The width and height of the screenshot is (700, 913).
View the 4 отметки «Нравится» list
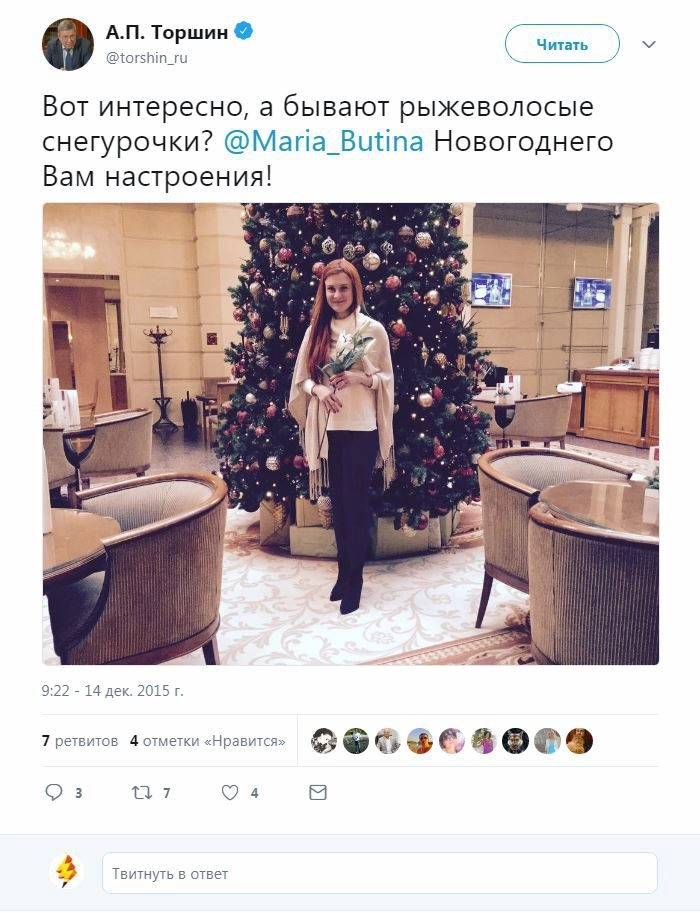point(207,741)
